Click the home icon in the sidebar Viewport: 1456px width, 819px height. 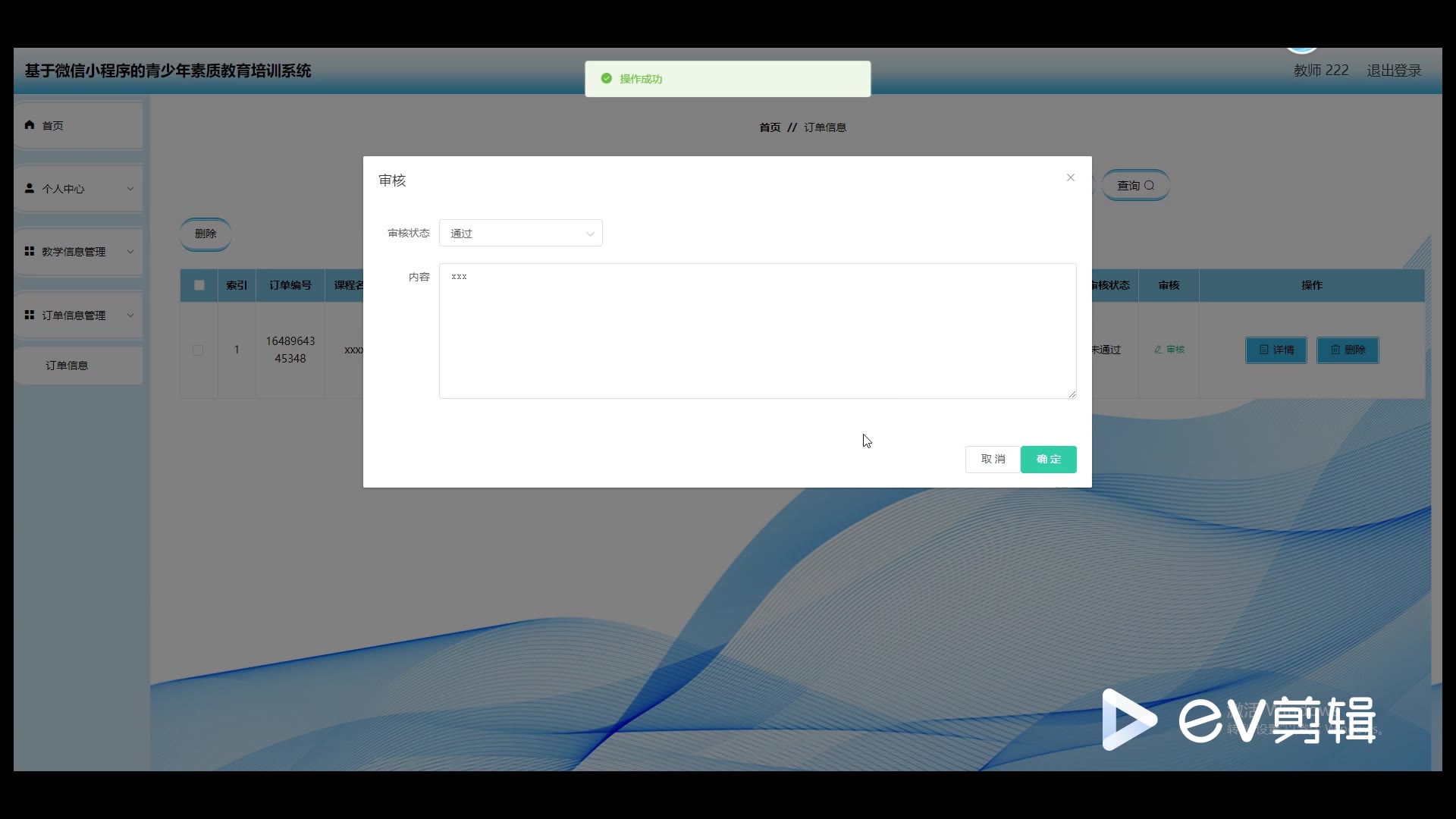pyautogui.click(x=30, y=125)
